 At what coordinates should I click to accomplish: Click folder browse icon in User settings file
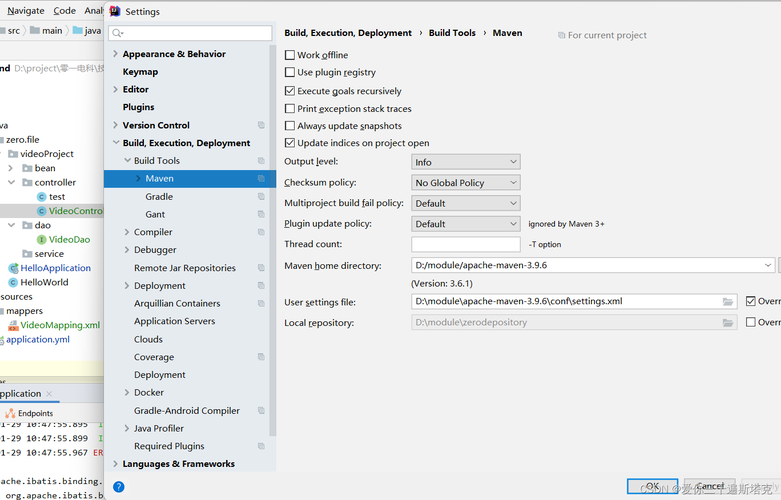729,301
